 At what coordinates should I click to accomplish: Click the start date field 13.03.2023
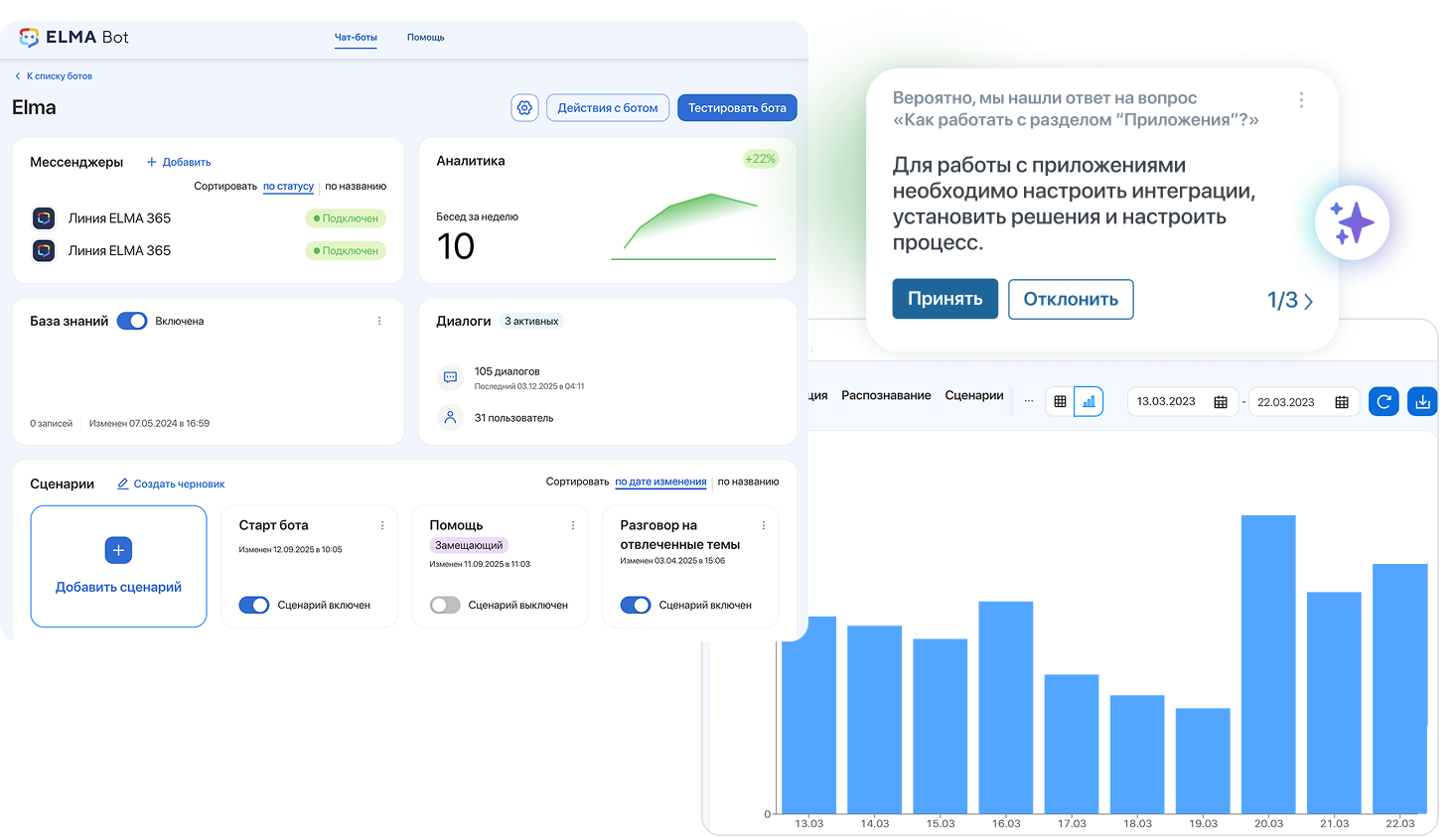(x=1183, y=402)
